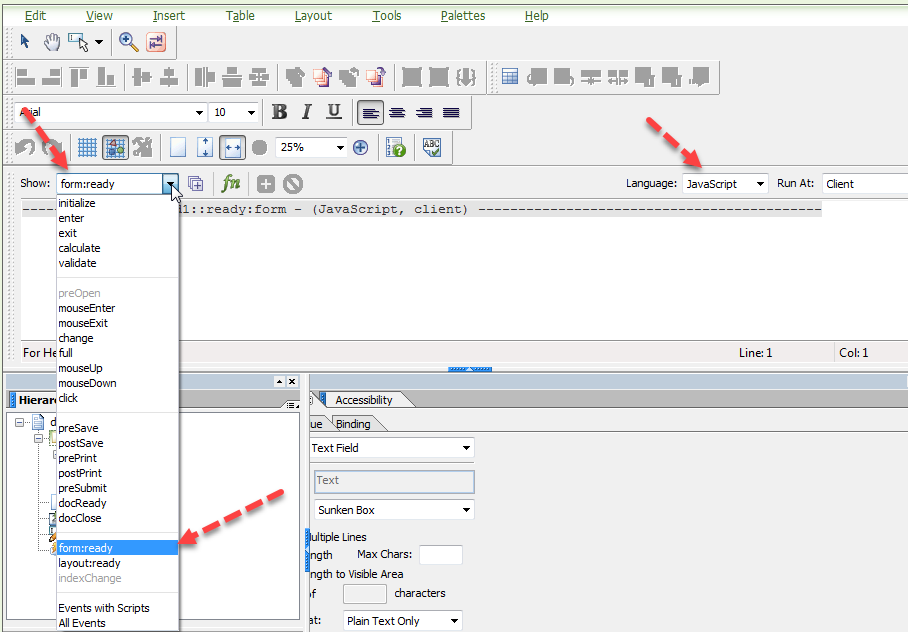
Task: Click the Max Chars input field
Action: pos(441,554)
